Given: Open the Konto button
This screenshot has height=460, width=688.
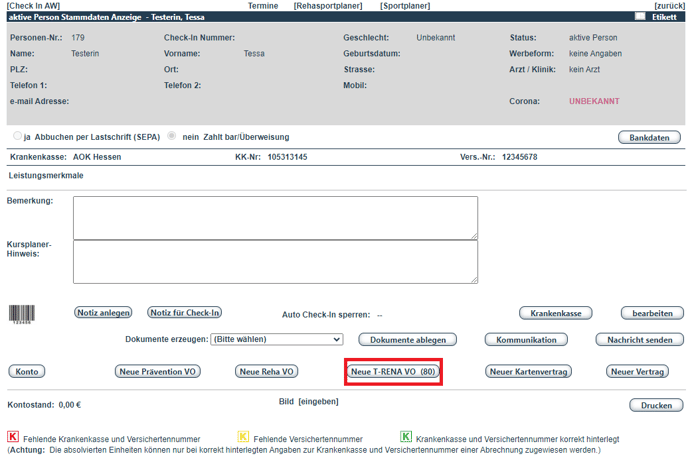Looking at the screenshot, I should coord(27,371).
